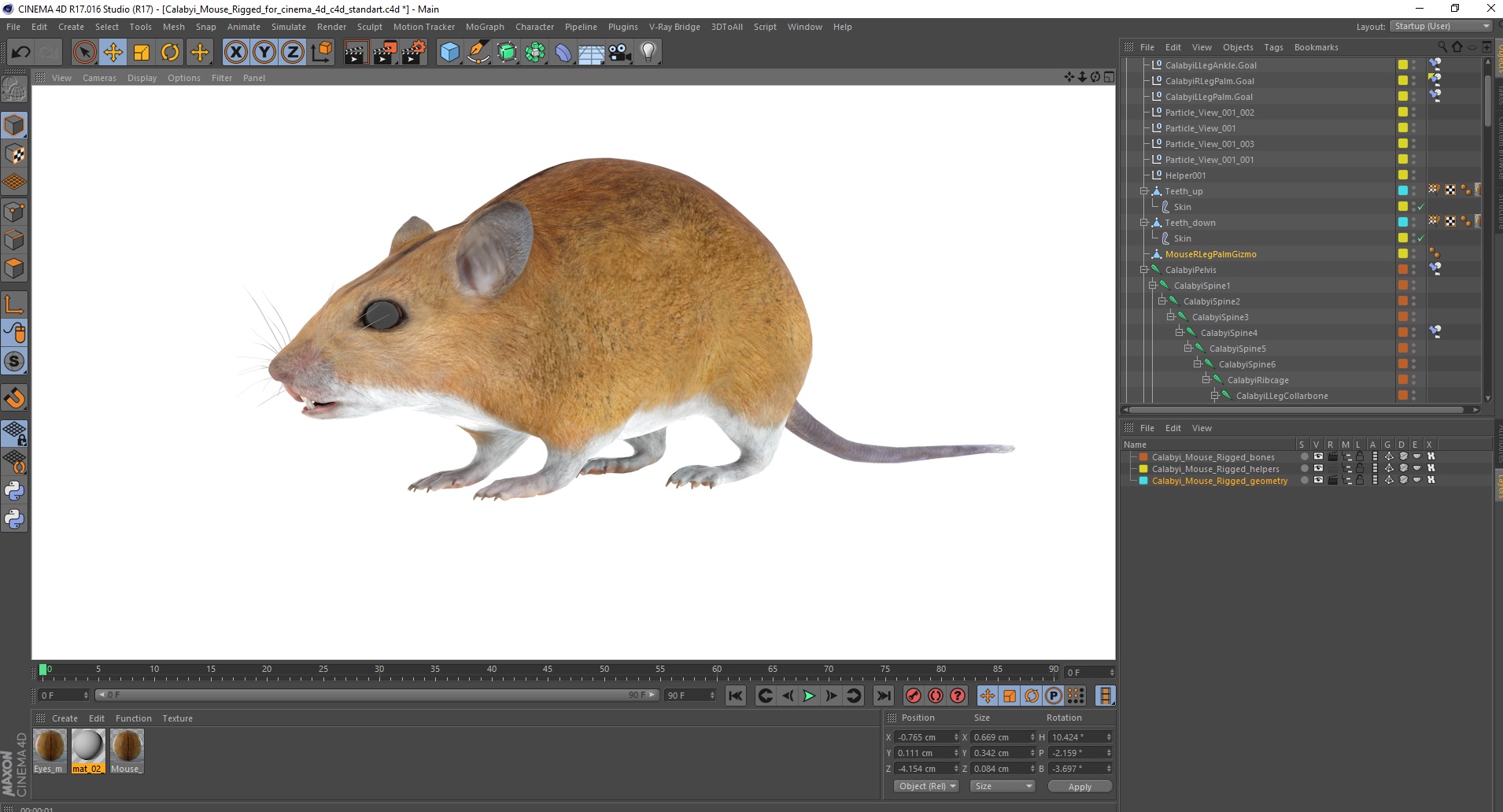Click Render View clapboard icon

click(356, 53)
